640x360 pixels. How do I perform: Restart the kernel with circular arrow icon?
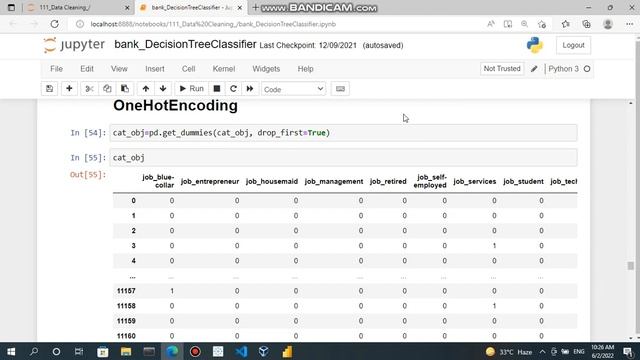tap(233, 89)
